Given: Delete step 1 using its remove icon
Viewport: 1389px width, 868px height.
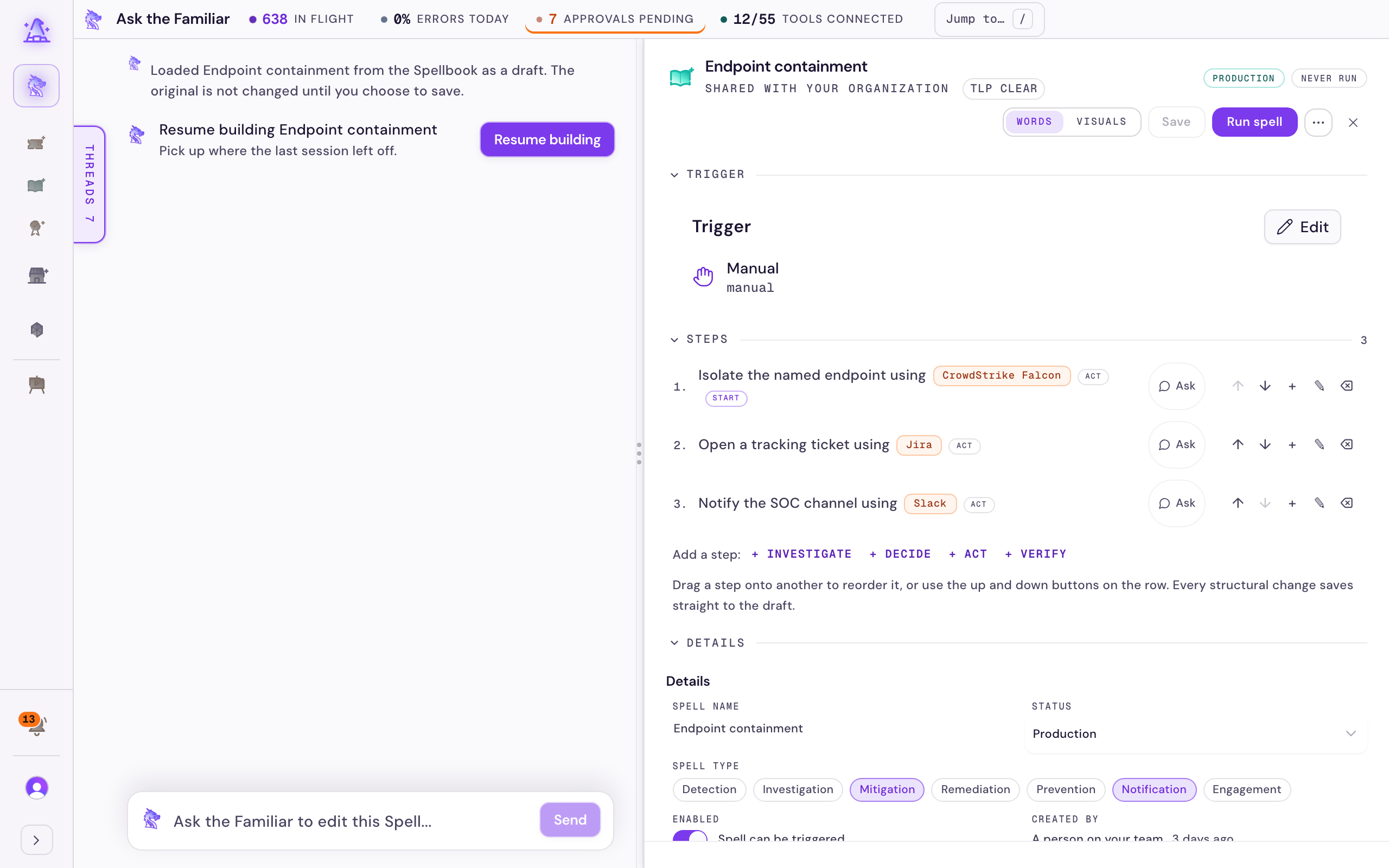Looking at the screenshot, I should point(1347,386).
